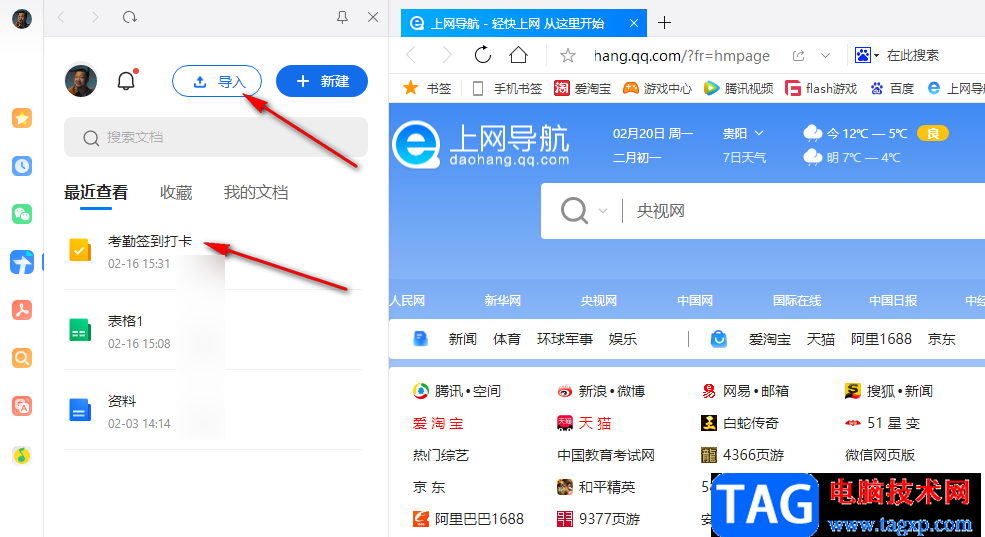Click the 新建 new document button
Viewport: 985px width, 537px height.
322,81
